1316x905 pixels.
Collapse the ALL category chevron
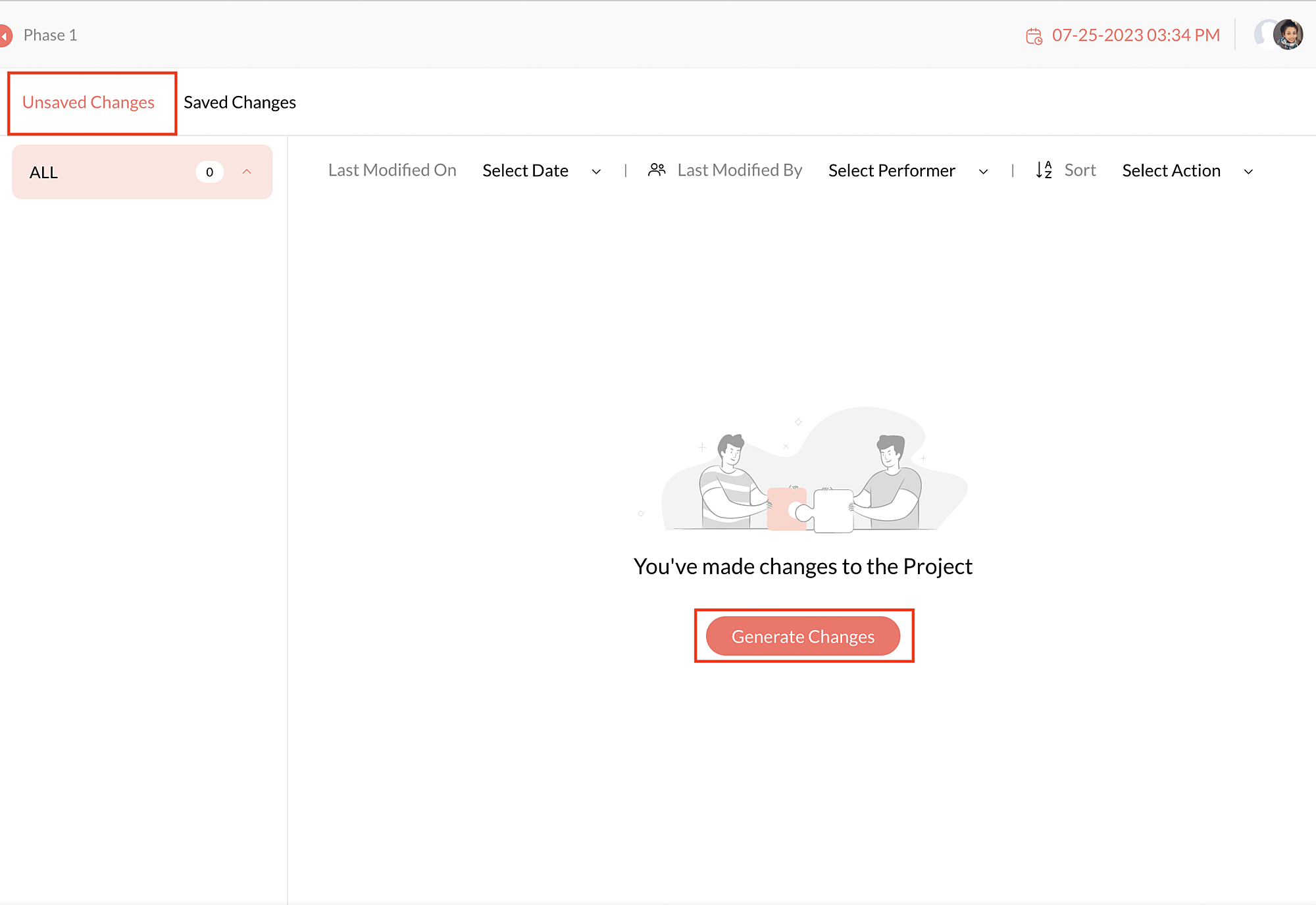[x=247, y=172]
